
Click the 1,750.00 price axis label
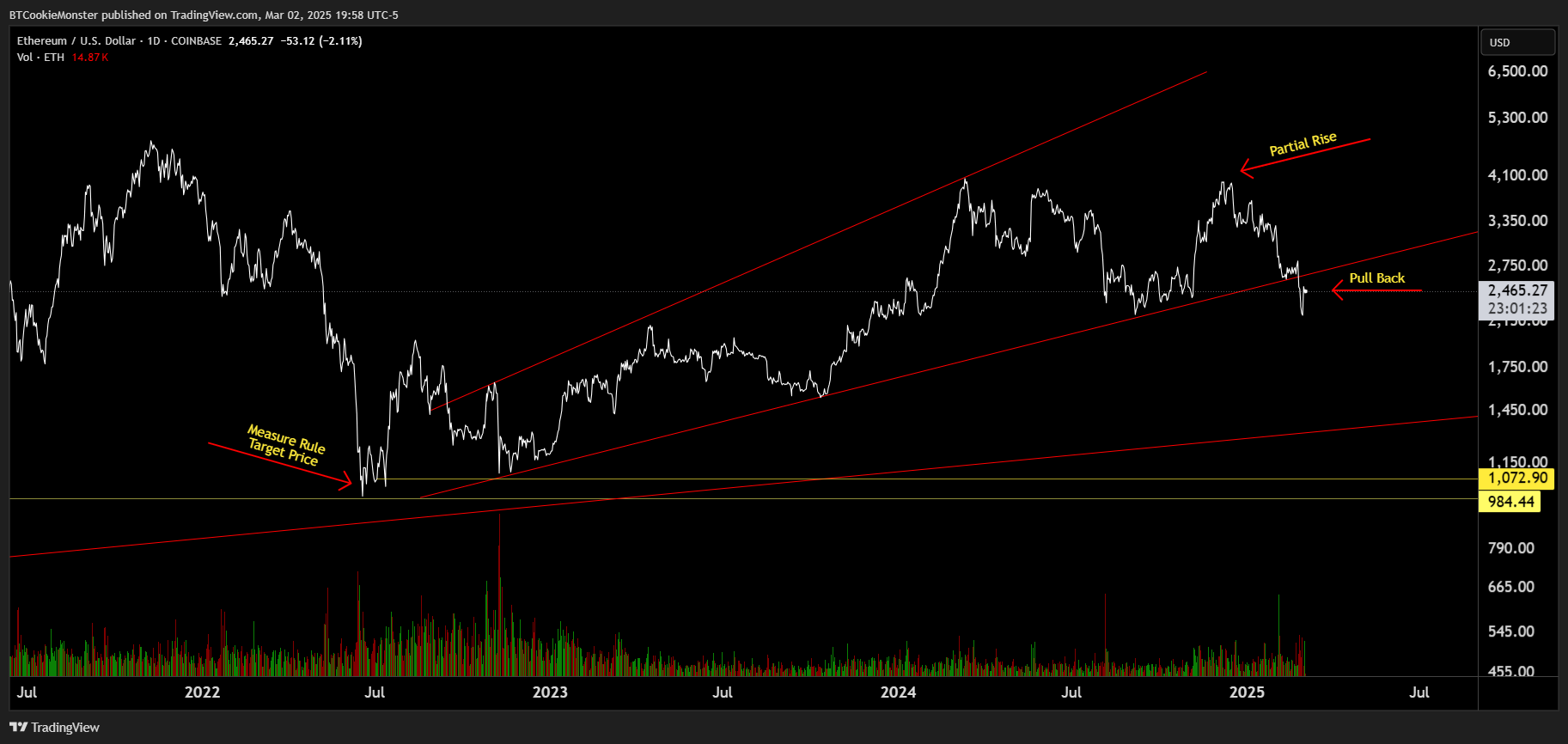pyautogui.click(x=1517, y=367)
